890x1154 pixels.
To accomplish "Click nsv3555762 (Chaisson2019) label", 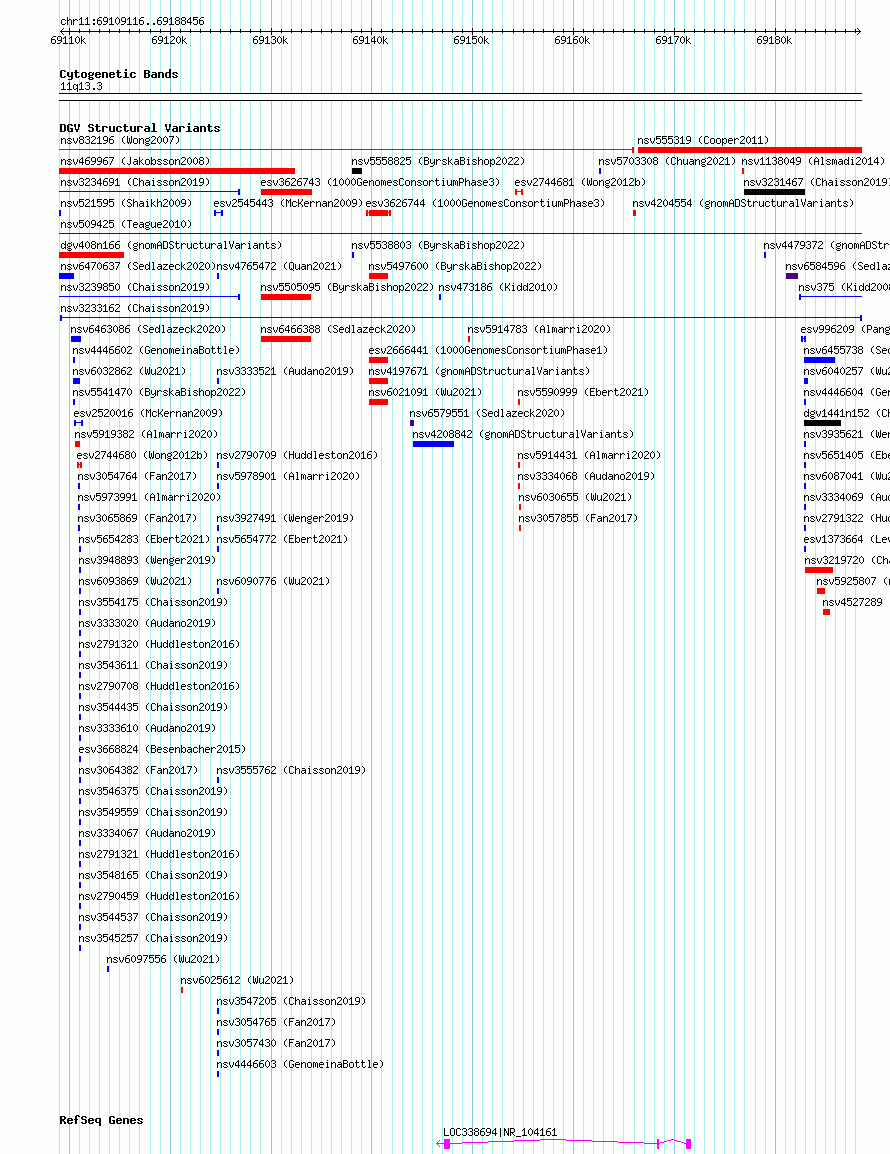I will pos(292,771).
